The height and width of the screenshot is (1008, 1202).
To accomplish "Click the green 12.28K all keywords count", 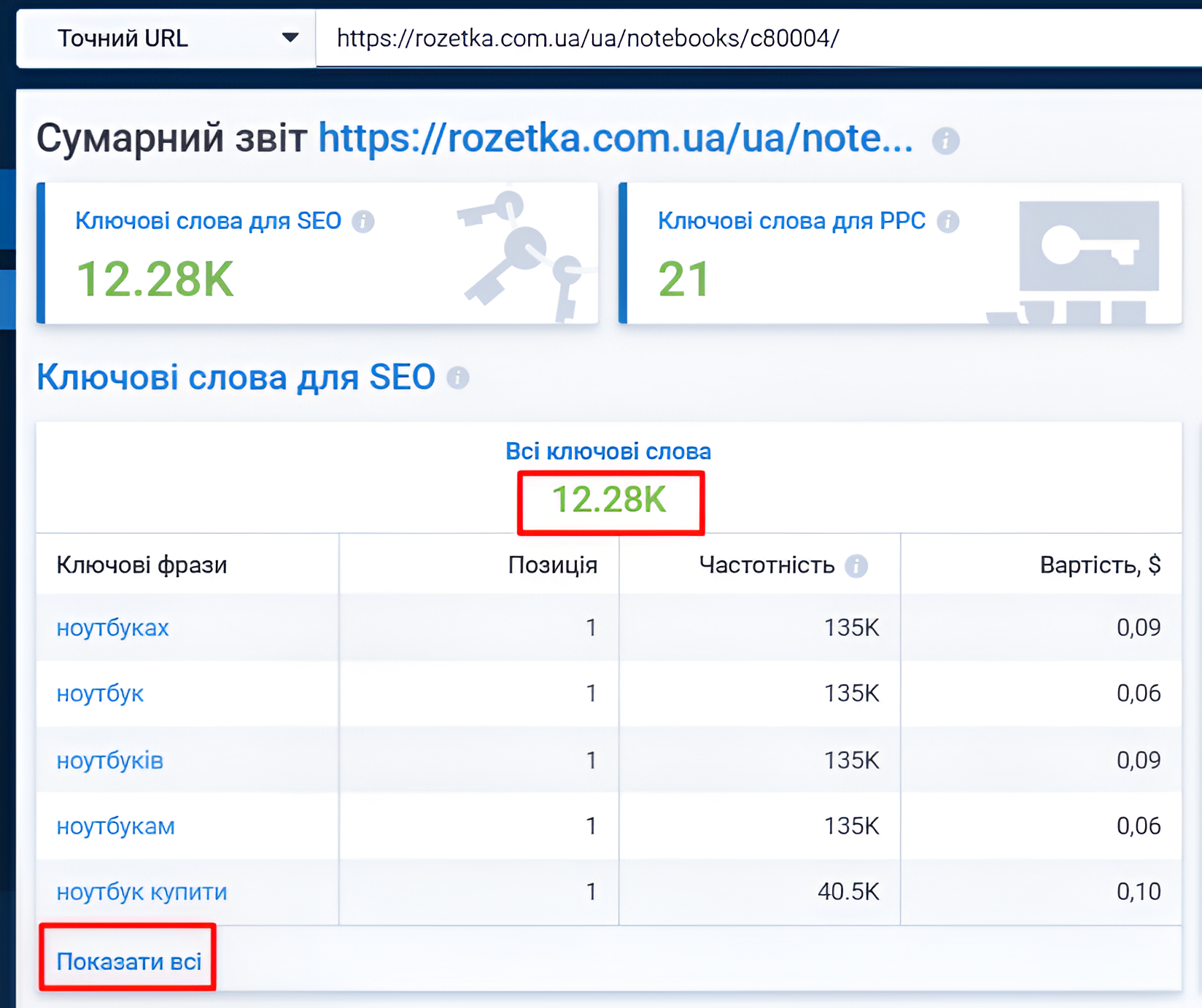I will pos(610,500).
